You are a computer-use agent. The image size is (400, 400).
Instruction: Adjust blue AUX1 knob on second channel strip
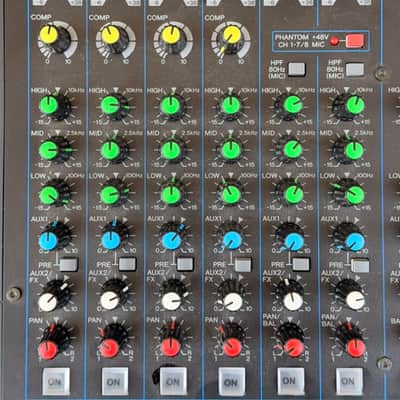click(111, 241)
